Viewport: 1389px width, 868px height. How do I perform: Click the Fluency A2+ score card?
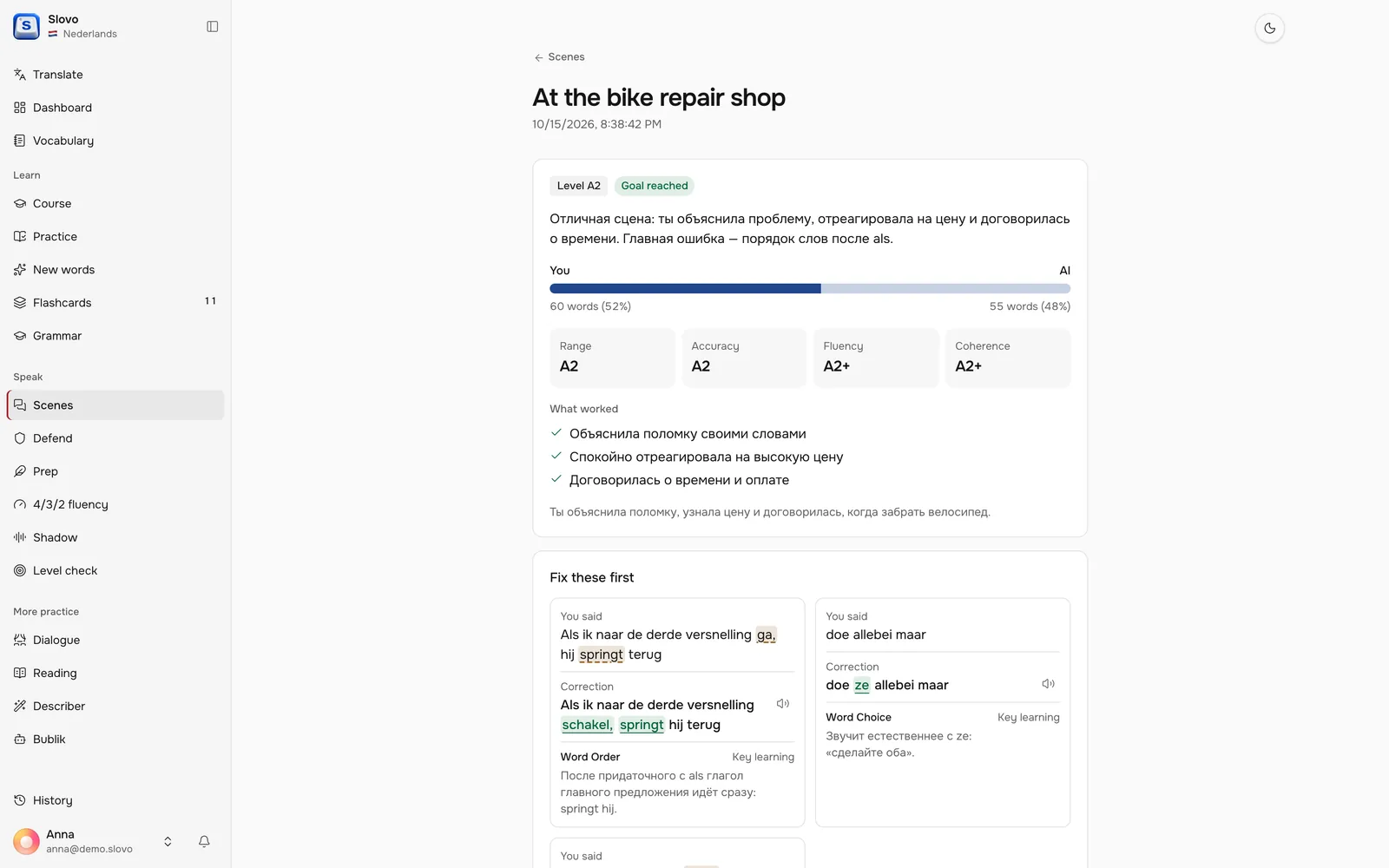coord(876,358)
